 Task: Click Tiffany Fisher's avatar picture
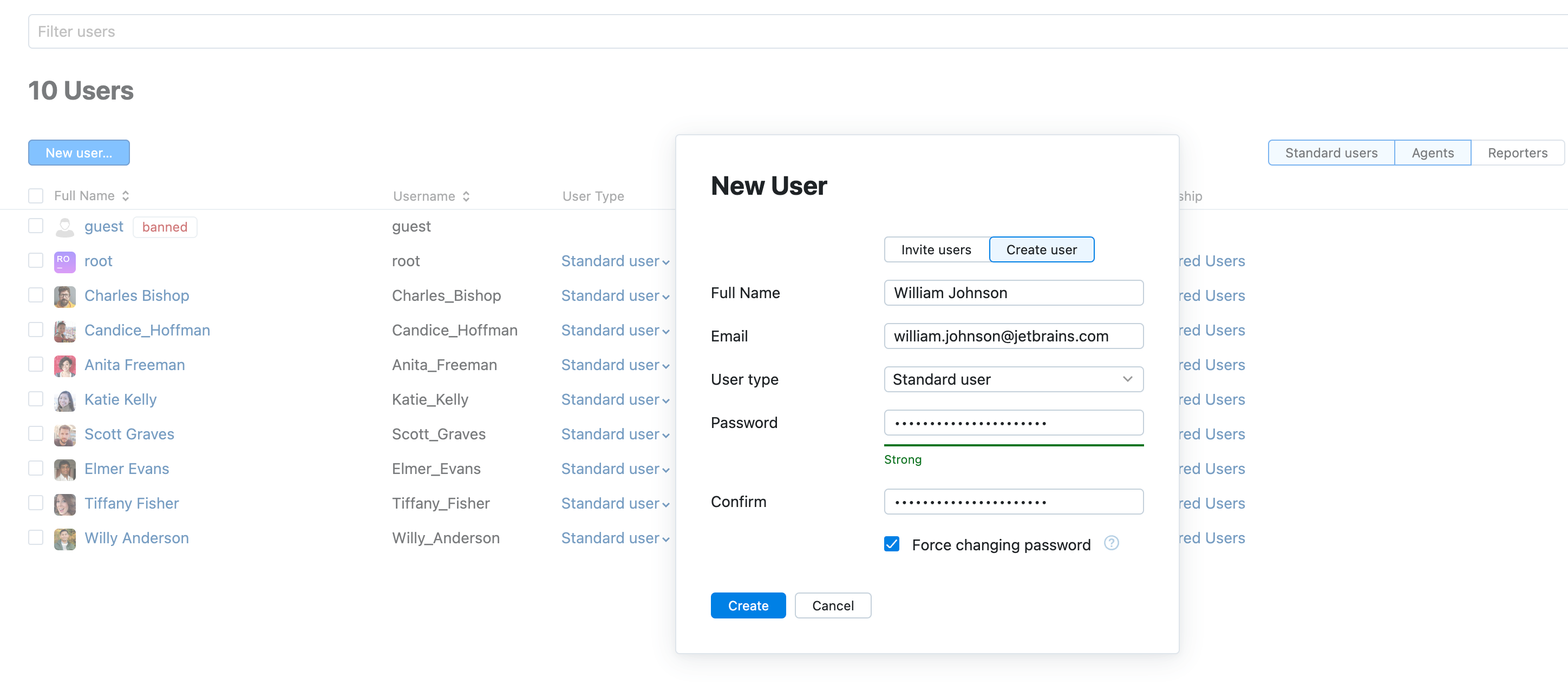[64, 503]
